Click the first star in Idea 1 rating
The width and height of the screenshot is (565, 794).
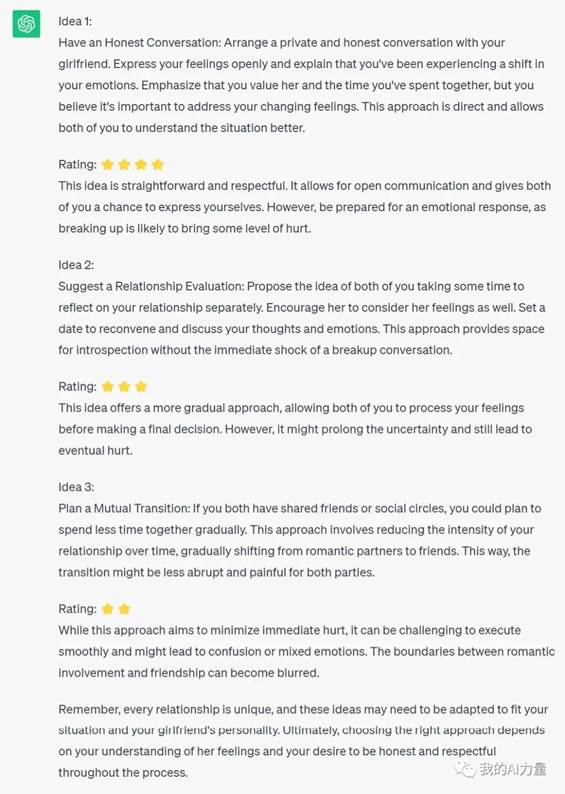click(107, 165)
